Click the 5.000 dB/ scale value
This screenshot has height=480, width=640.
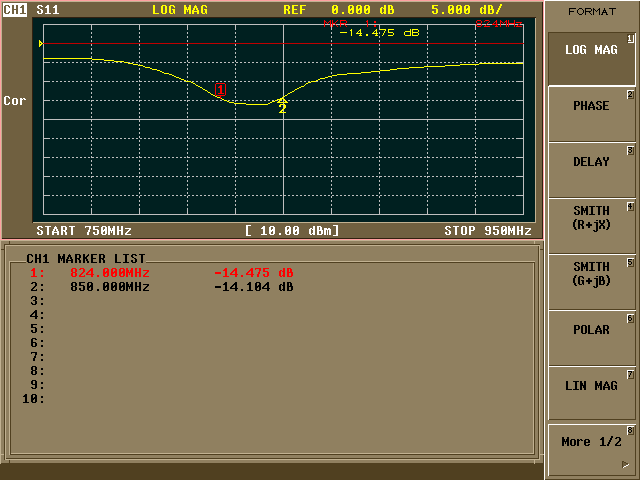[x=467, y=10]
